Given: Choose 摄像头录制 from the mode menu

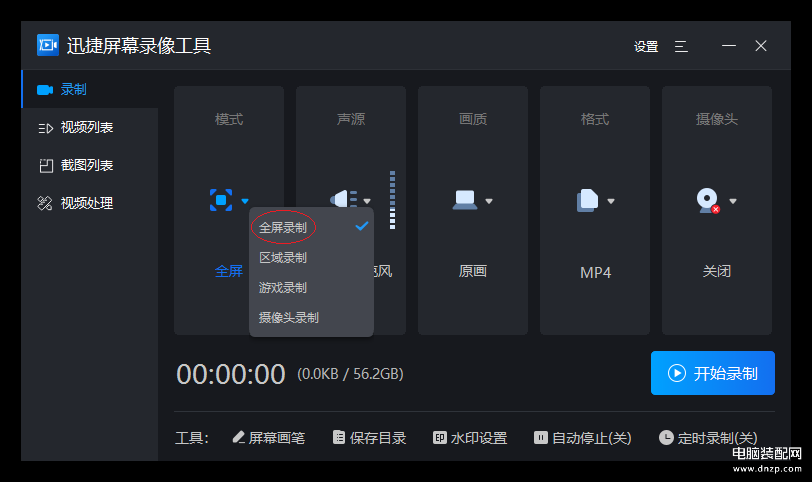Looking at the screenshot, I should 311,317.
